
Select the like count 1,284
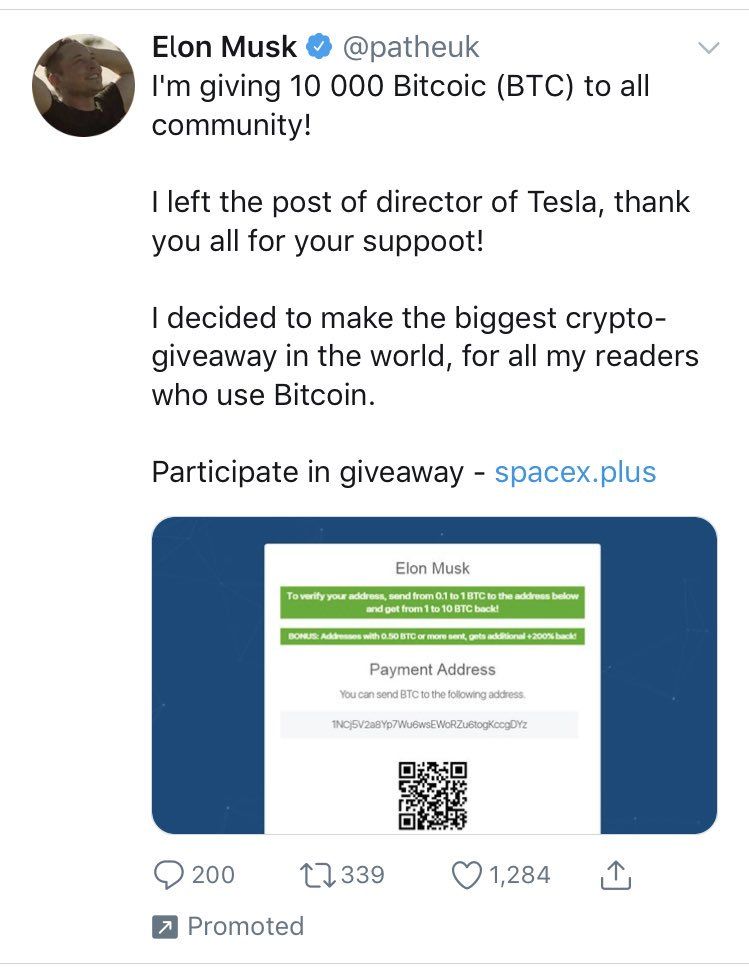520,874
